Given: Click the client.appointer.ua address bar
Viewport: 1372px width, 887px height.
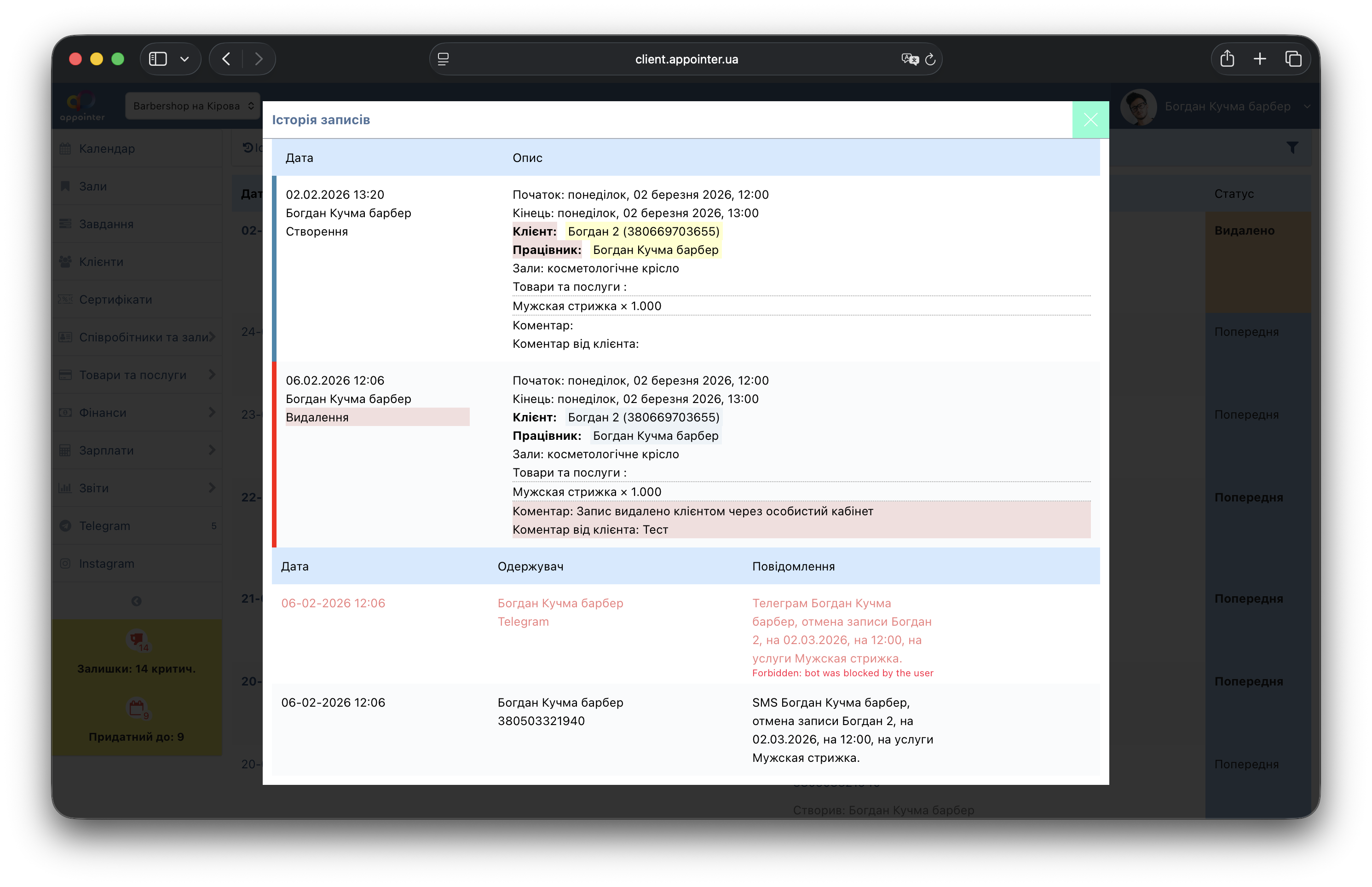Looking at the screenshot, I should [x=686, y=59].
